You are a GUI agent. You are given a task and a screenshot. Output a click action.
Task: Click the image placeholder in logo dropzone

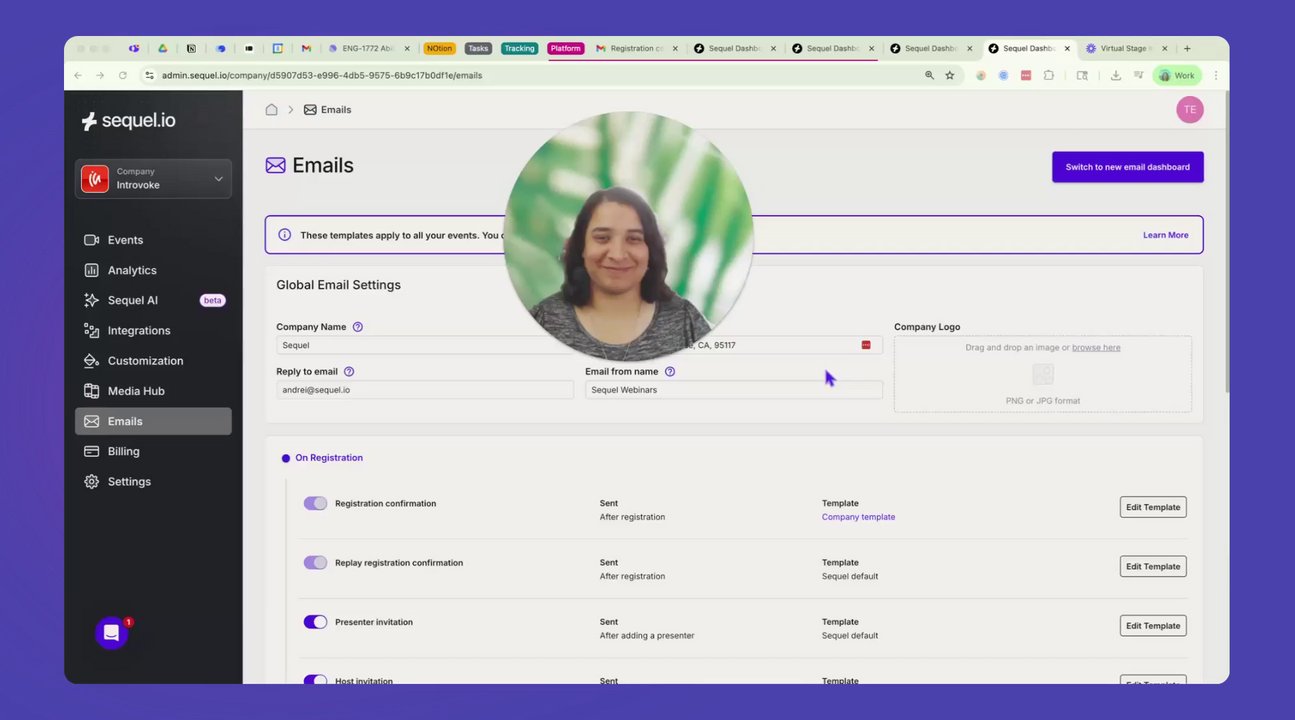[1043, 374]
